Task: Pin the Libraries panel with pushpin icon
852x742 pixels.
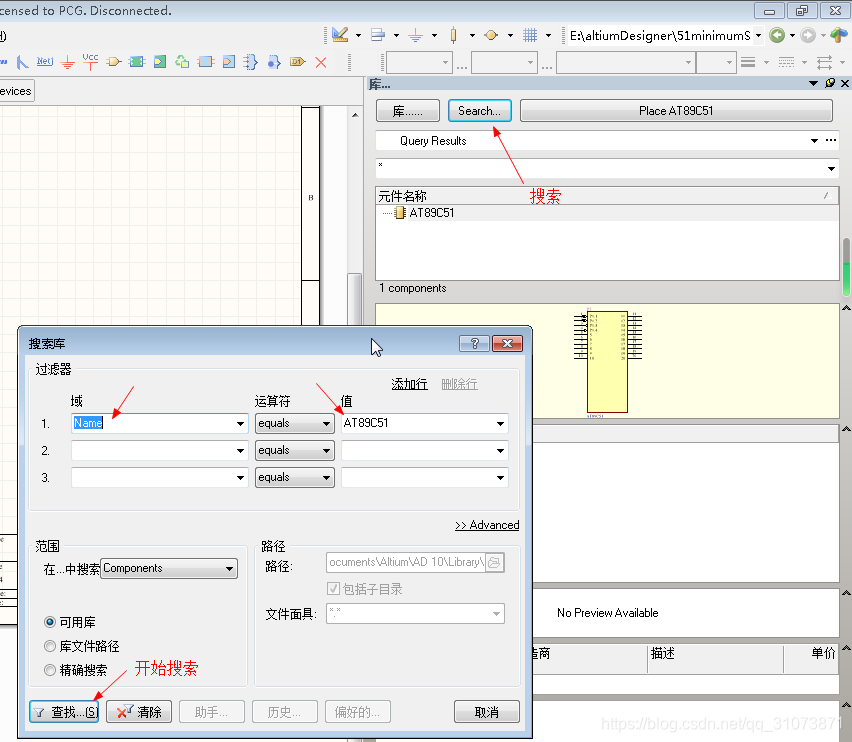Action: tap(828, 83)
